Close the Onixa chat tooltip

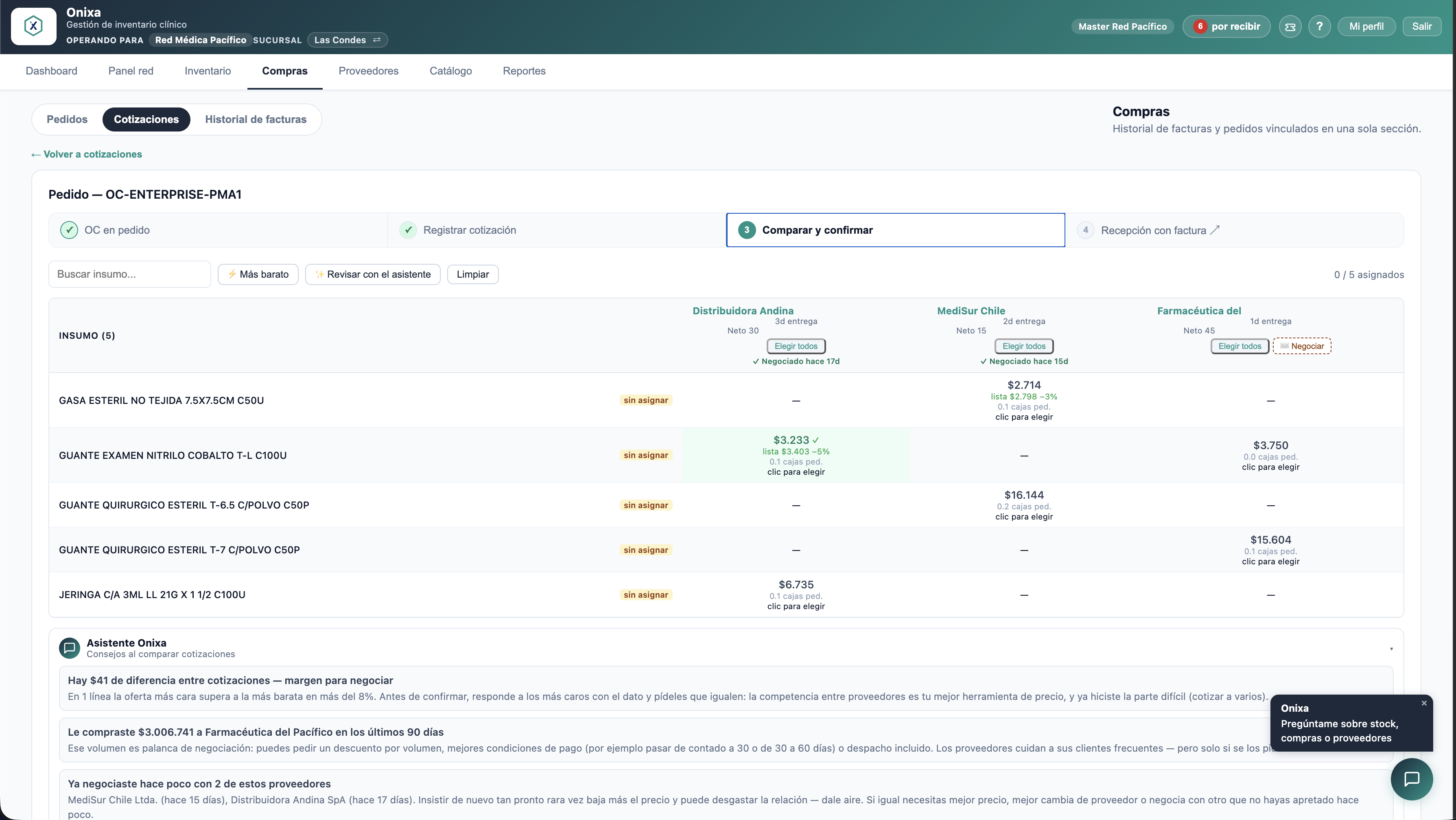(x=1424, y=703)
